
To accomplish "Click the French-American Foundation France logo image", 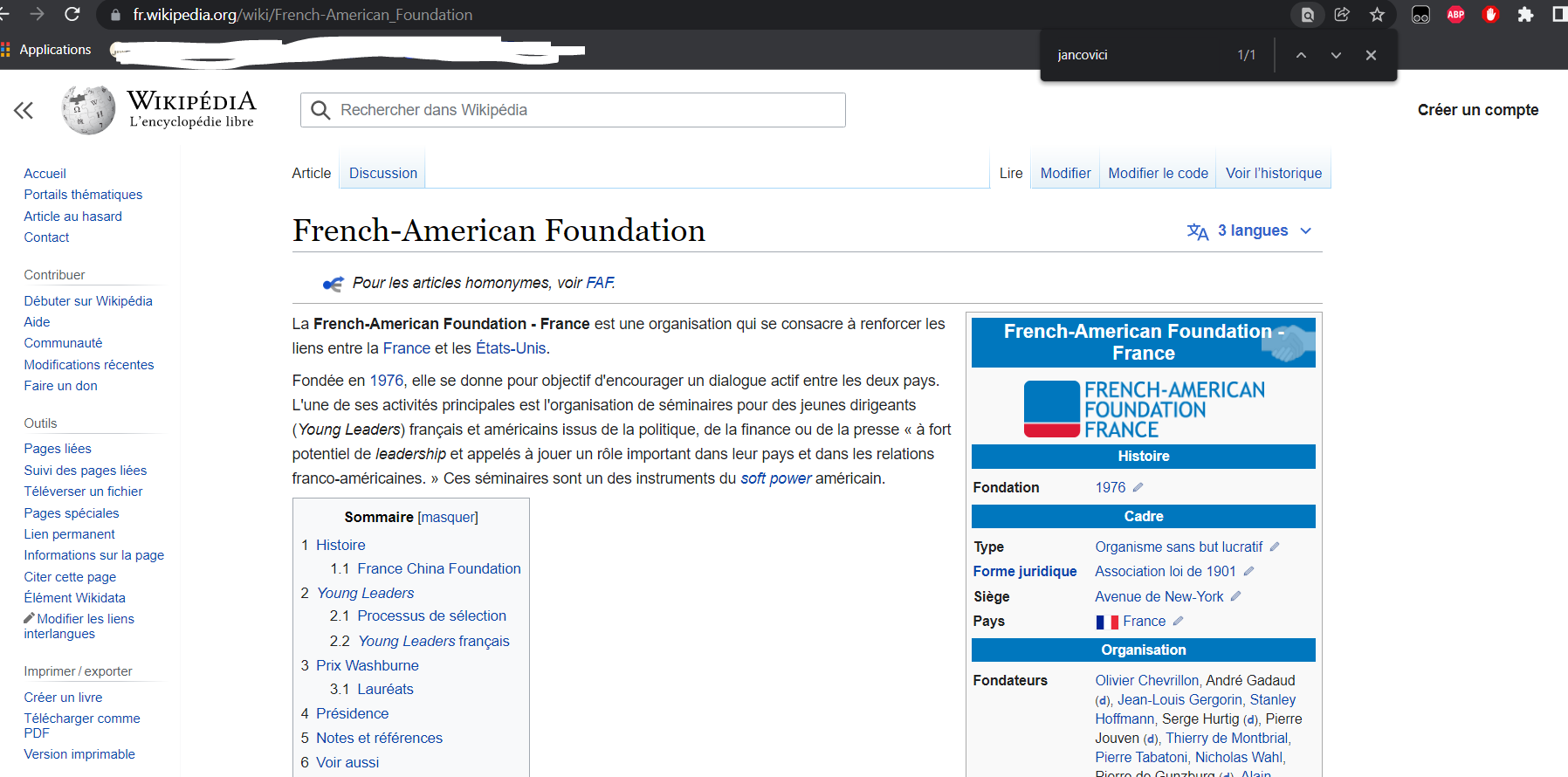I will tap(1144, 409).
